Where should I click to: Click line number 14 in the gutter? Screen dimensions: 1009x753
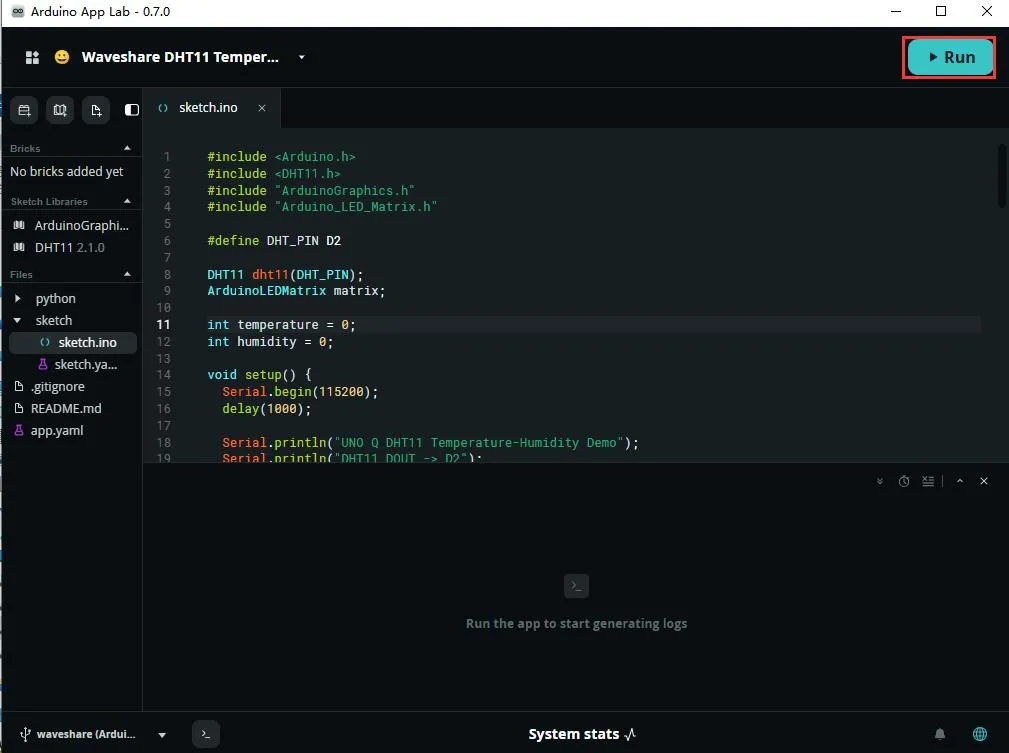163,375
